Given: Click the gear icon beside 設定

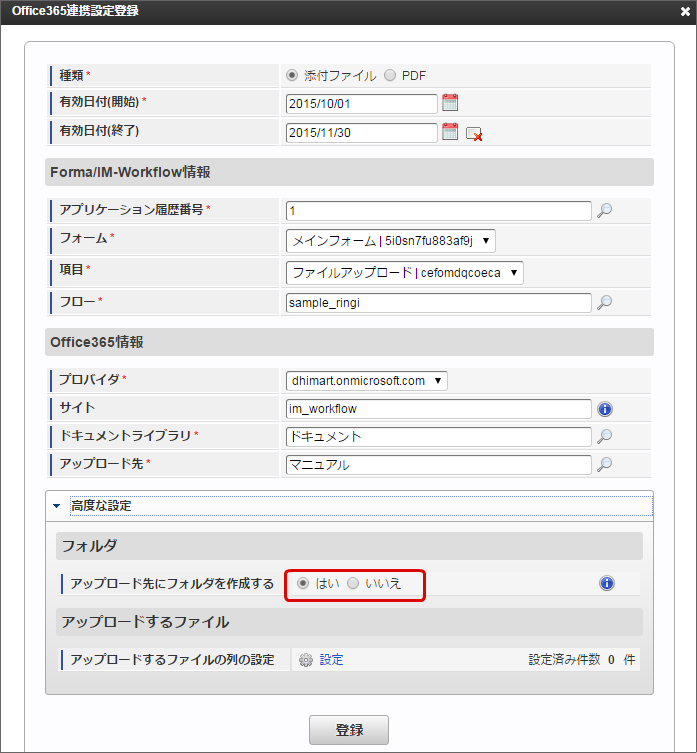Looking at the screenshot, I should (306, 660).
